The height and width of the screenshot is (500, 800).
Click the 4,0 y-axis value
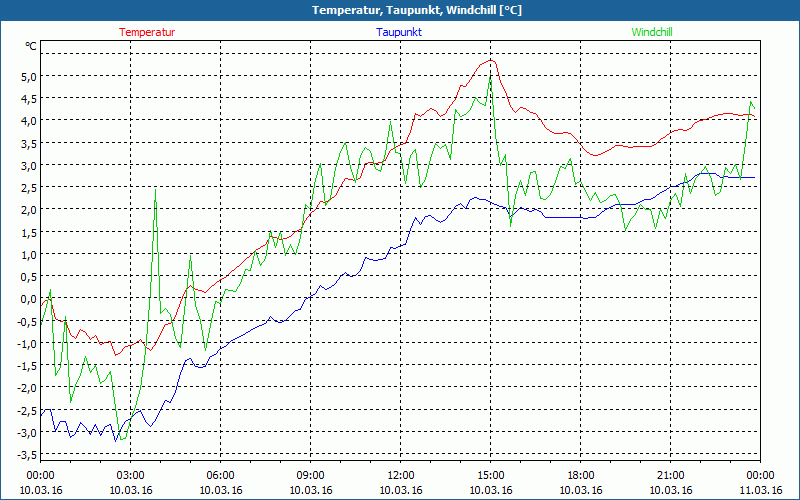[x=29, y=121]
